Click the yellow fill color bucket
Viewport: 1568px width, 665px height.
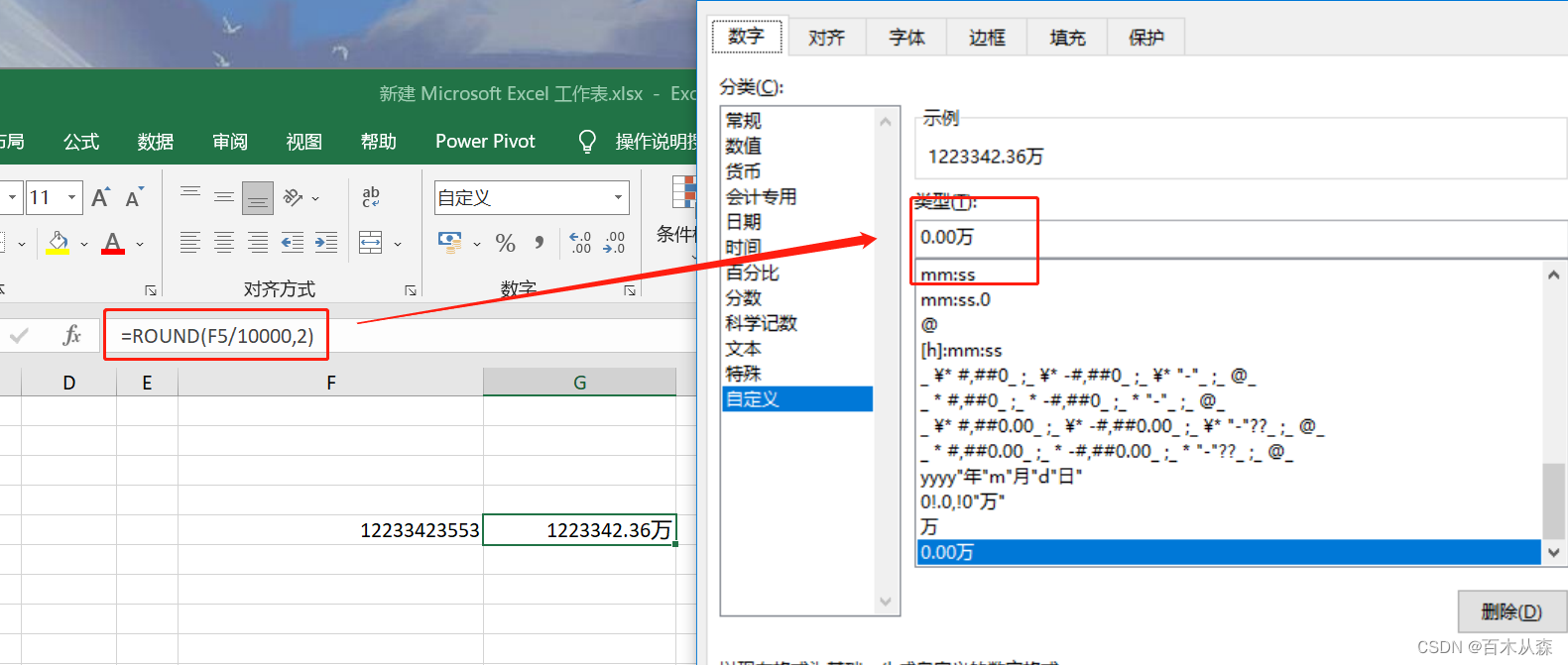coord(58,243)
